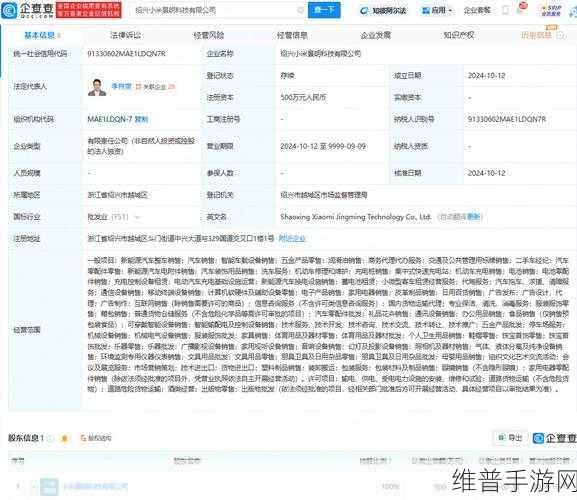The image size is (577, 500).
Task: Expand the 批发业 industry chevron
Action: click(x=137, y=217)
